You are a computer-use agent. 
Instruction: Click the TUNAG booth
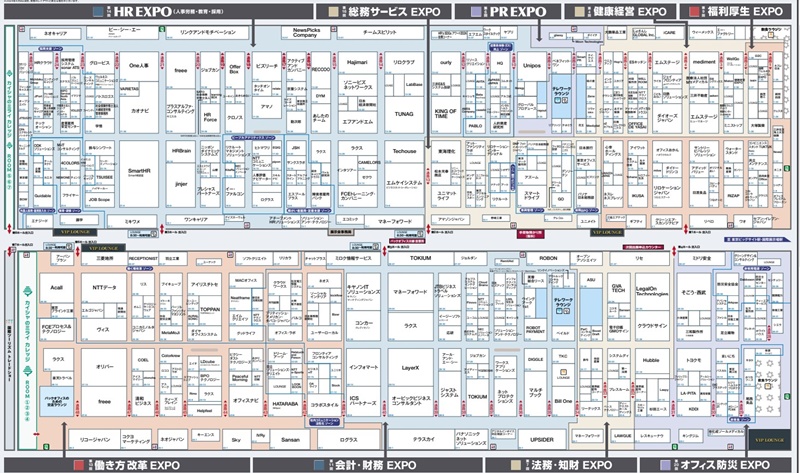404,114
